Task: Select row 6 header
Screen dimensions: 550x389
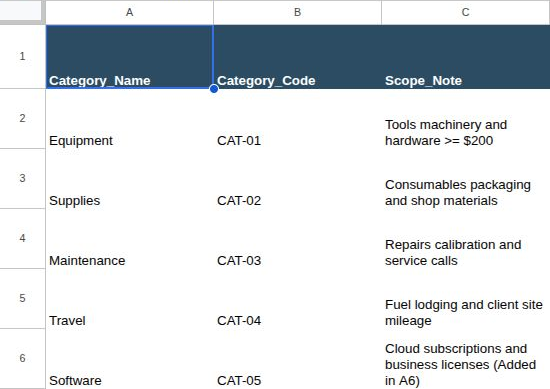Action: (22, 358)
